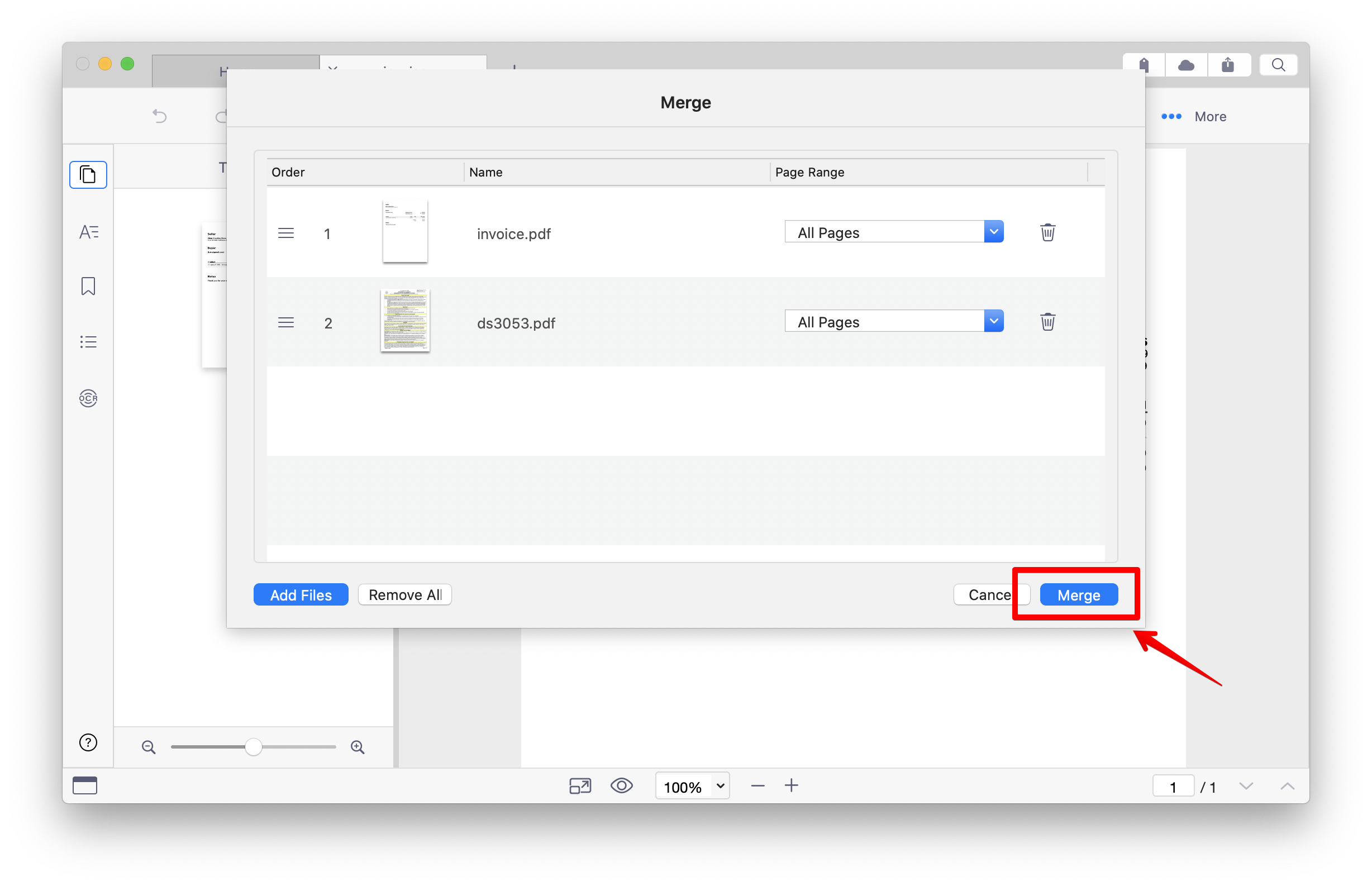The height and width of the screenshot is (886, 1372).
Task: Open the 100% zoom level dropdown
Action: [692, 786]
